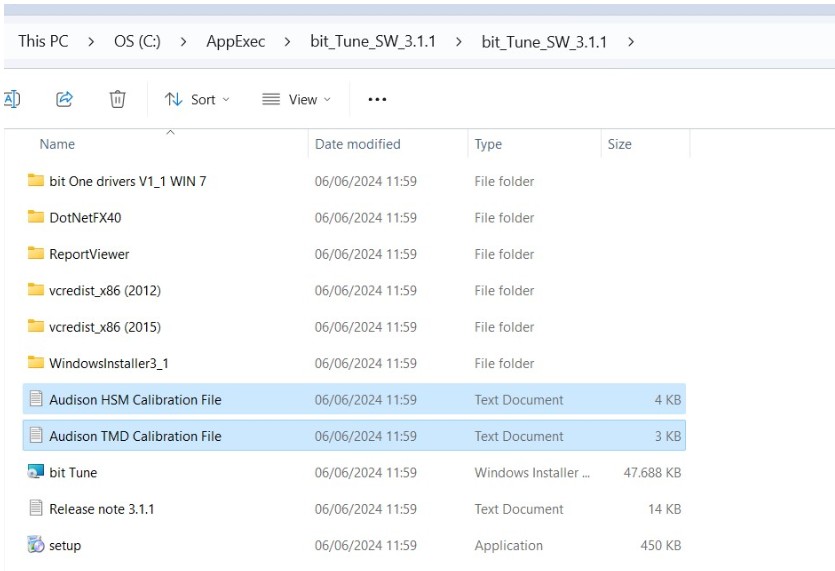Select Audison HSM Calibration File name

tap(135, 399)
